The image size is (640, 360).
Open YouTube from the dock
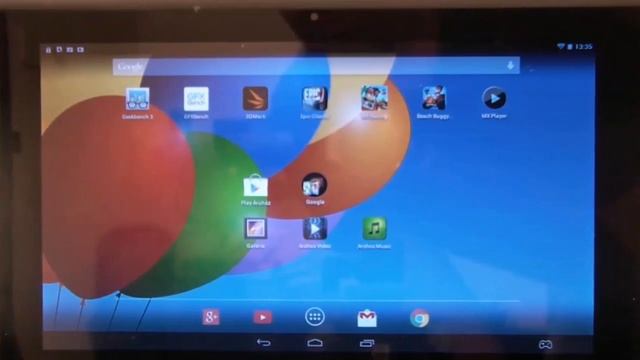pyautogui.click(x=263, y=317)
